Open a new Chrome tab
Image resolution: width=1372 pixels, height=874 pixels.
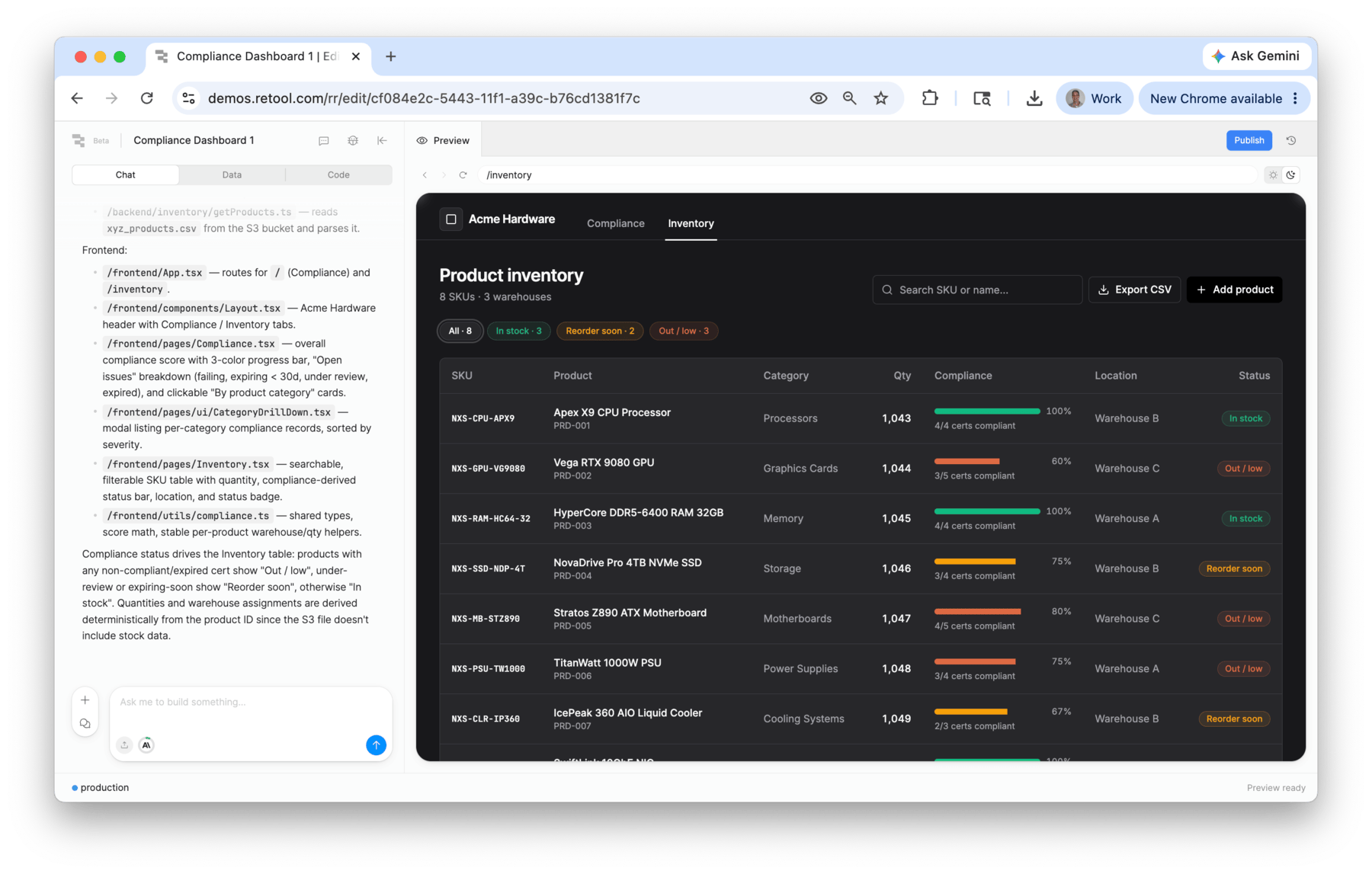390,56
